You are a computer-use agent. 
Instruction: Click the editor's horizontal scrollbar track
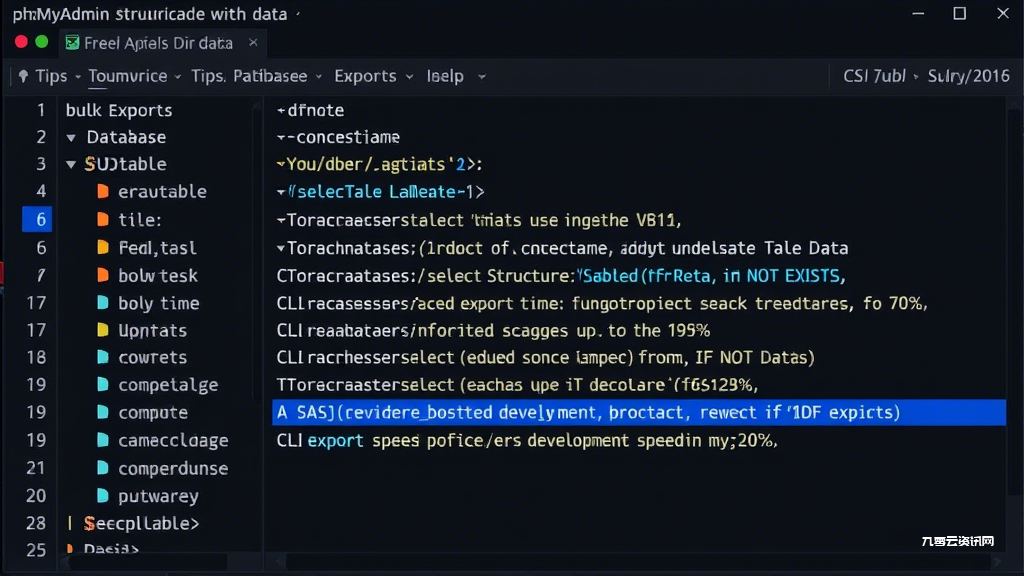tap(637, 562)
